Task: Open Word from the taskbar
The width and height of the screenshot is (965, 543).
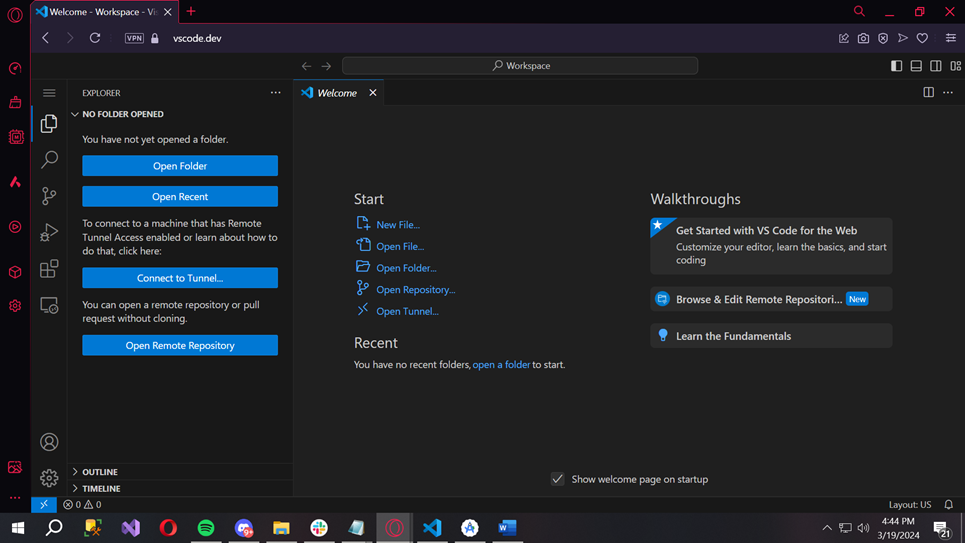Action: point(507,528)
